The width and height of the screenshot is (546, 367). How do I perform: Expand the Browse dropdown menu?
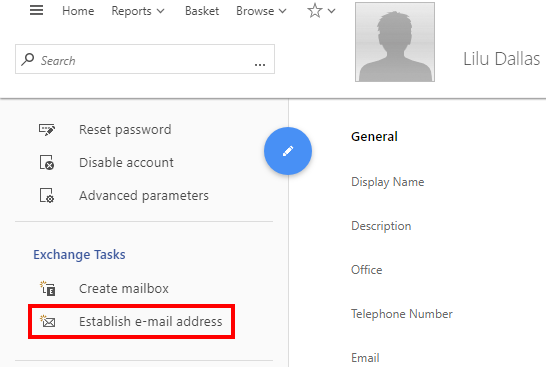(261, 11)
